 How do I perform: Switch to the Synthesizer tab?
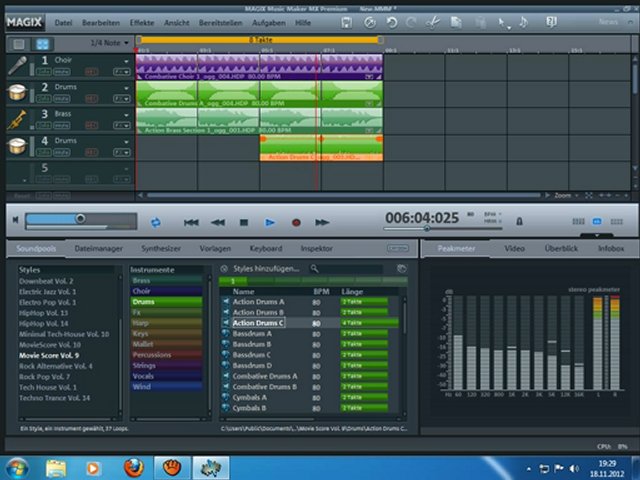161,248
